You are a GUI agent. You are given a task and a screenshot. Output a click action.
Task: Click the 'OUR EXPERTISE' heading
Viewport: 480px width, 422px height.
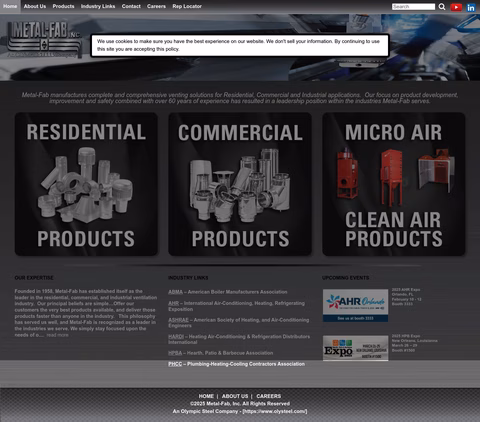point(34,278)
